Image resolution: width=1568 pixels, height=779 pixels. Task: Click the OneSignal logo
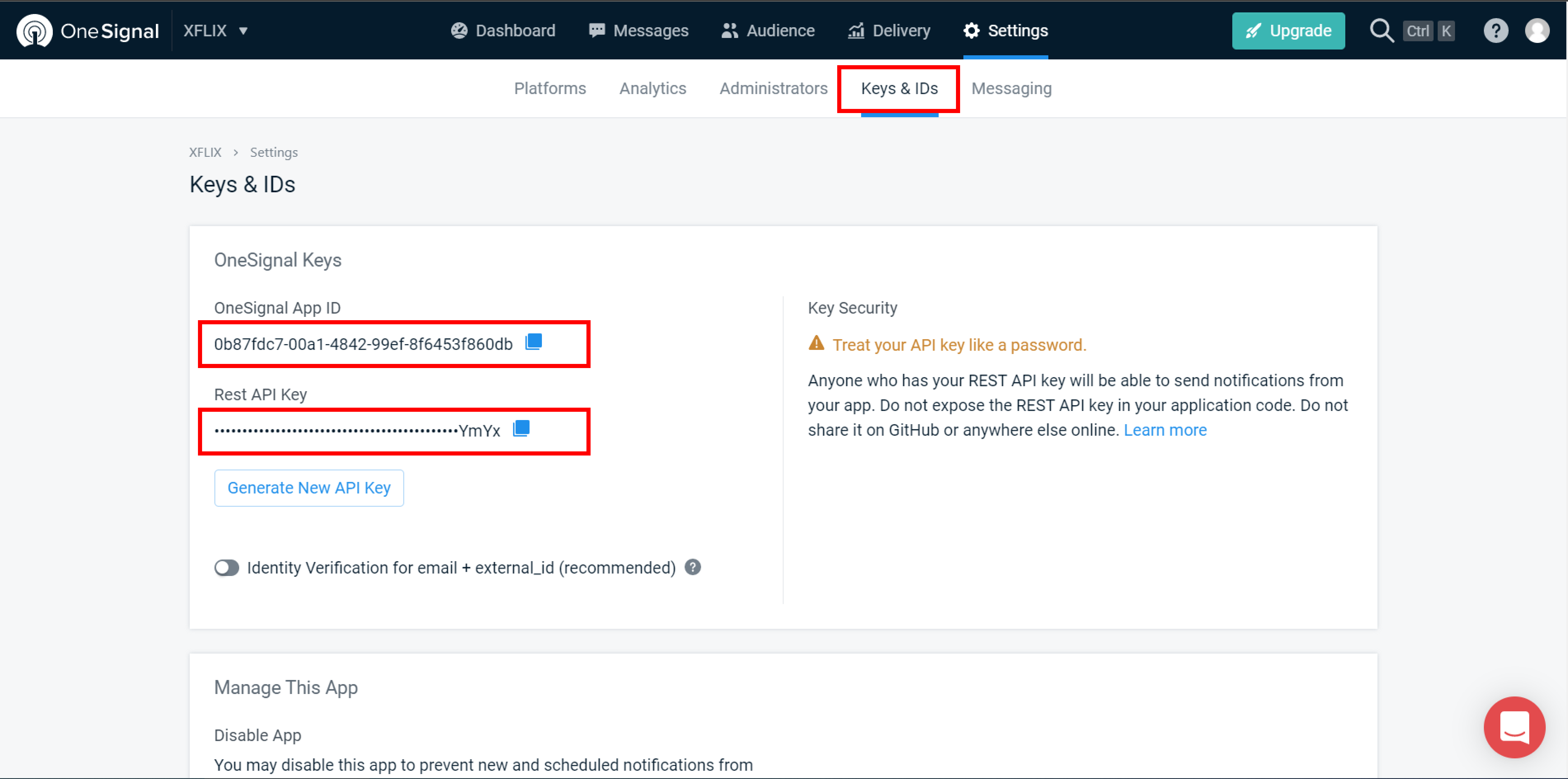tap(87, 31)
